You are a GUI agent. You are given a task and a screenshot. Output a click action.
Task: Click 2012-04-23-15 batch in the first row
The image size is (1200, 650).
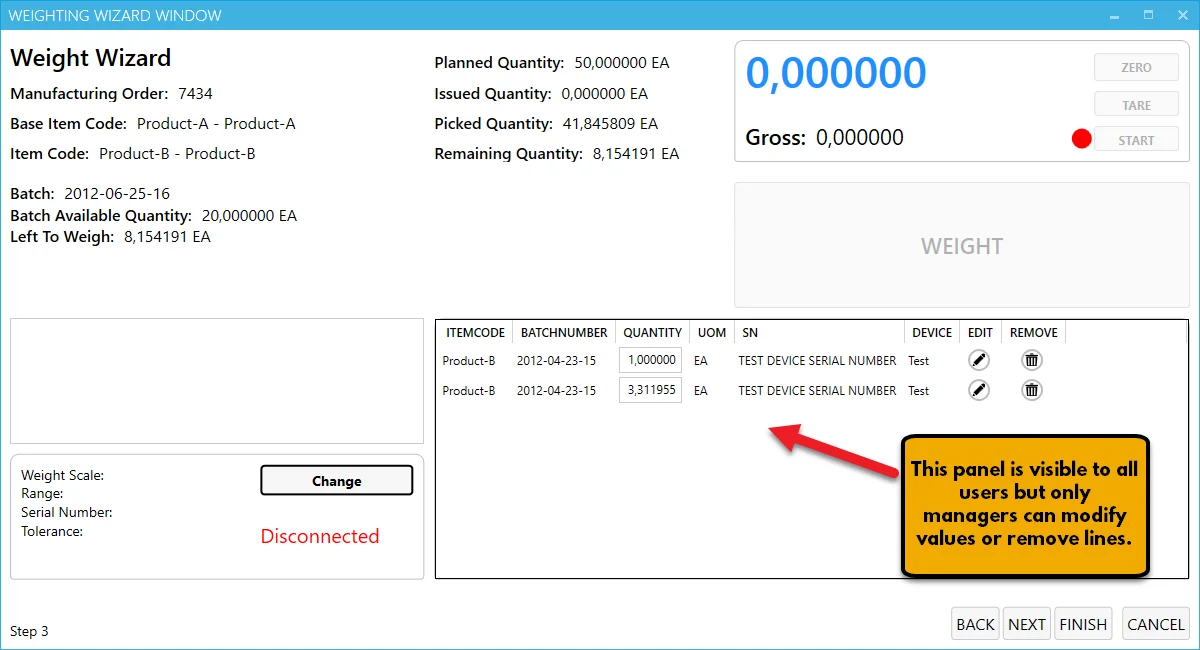coord(556,361)
